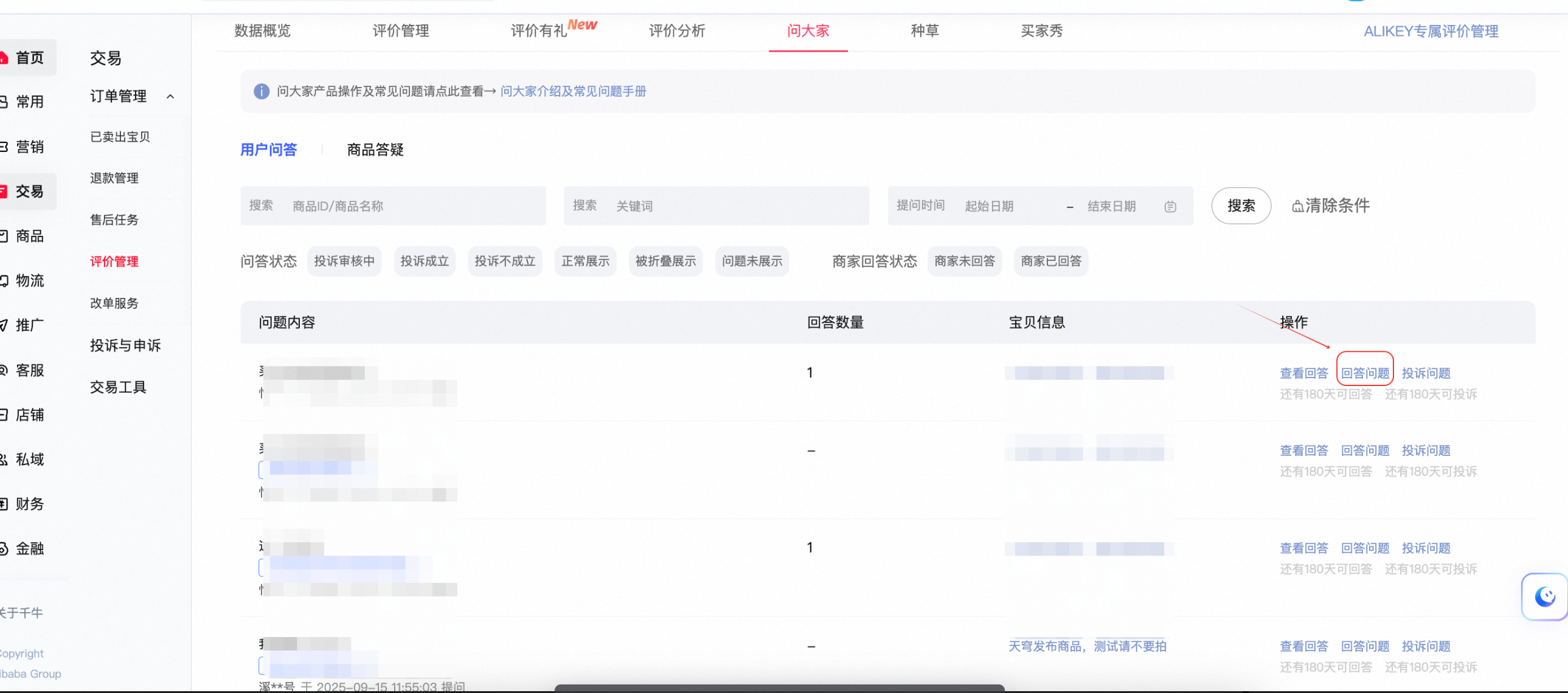This screenshot has height=693, width=1568.
Task: Open ALIKEY专属评价管理 link
Action: click(x=1431, y=31)
